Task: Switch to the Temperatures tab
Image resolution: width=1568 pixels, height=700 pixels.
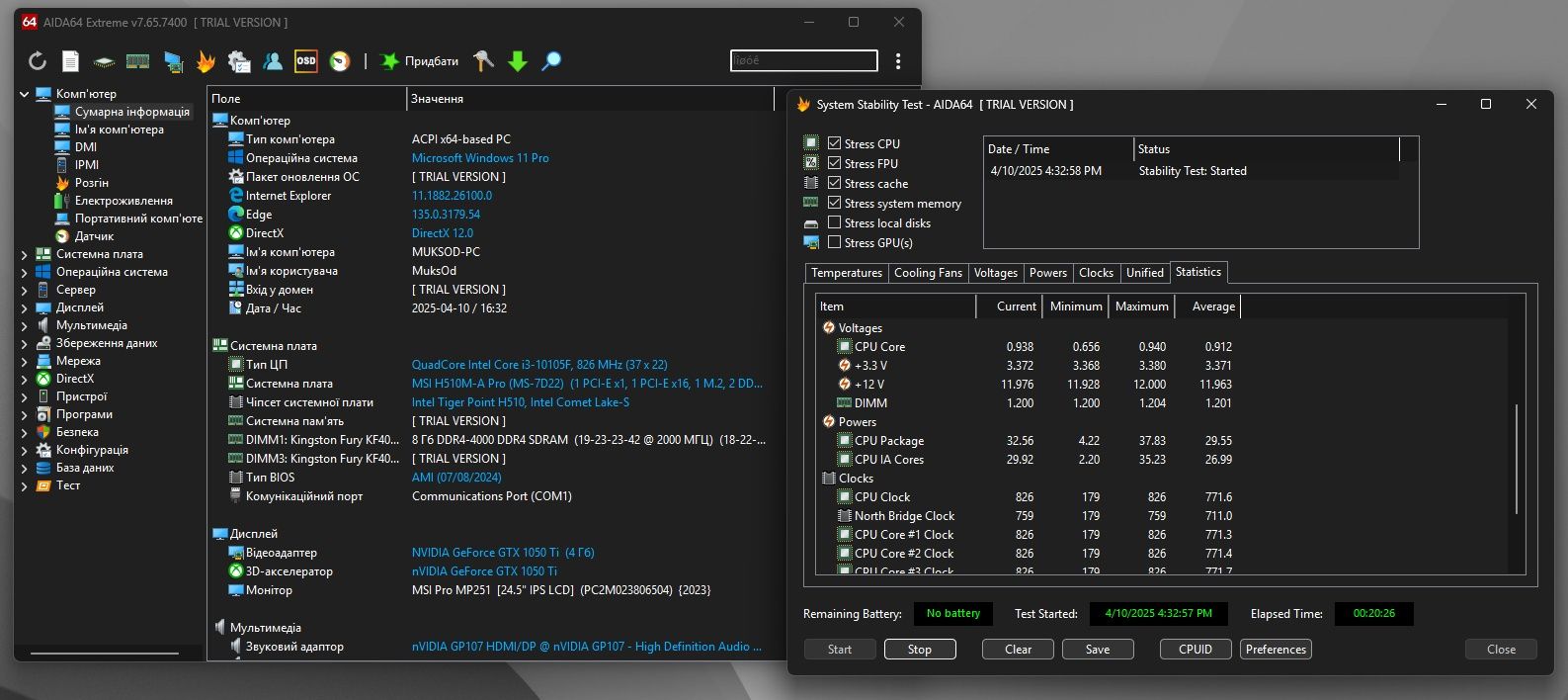Action: click(x=846, y=273)
